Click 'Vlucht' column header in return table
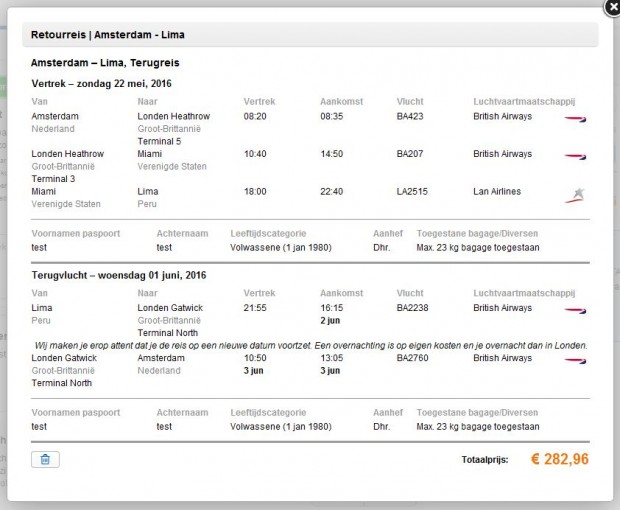Viewport: 620px width, 510px height. point(410,293)
